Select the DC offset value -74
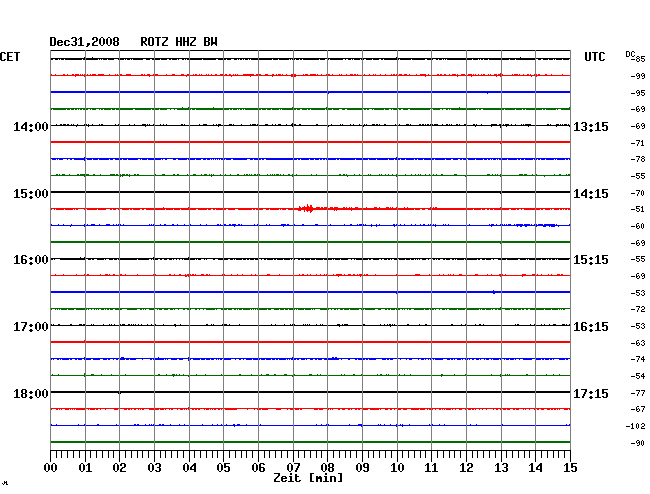Screen dimensions: 650x494 638,359
